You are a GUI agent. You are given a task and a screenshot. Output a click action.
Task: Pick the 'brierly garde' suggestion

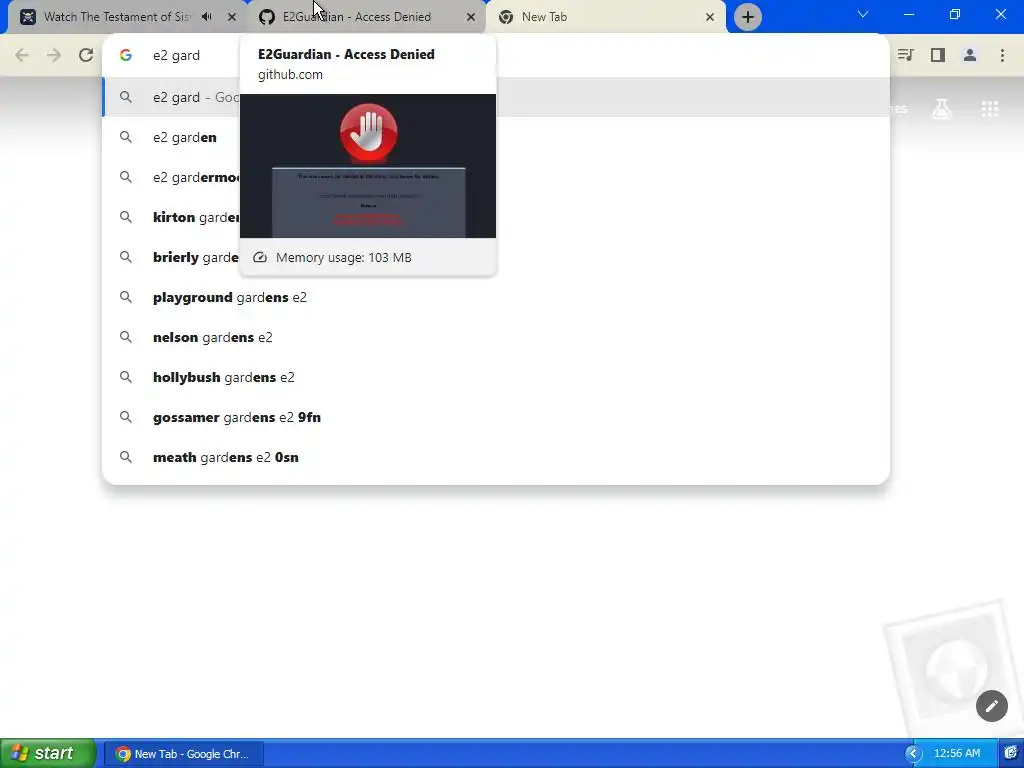click(x=496, y=257)
